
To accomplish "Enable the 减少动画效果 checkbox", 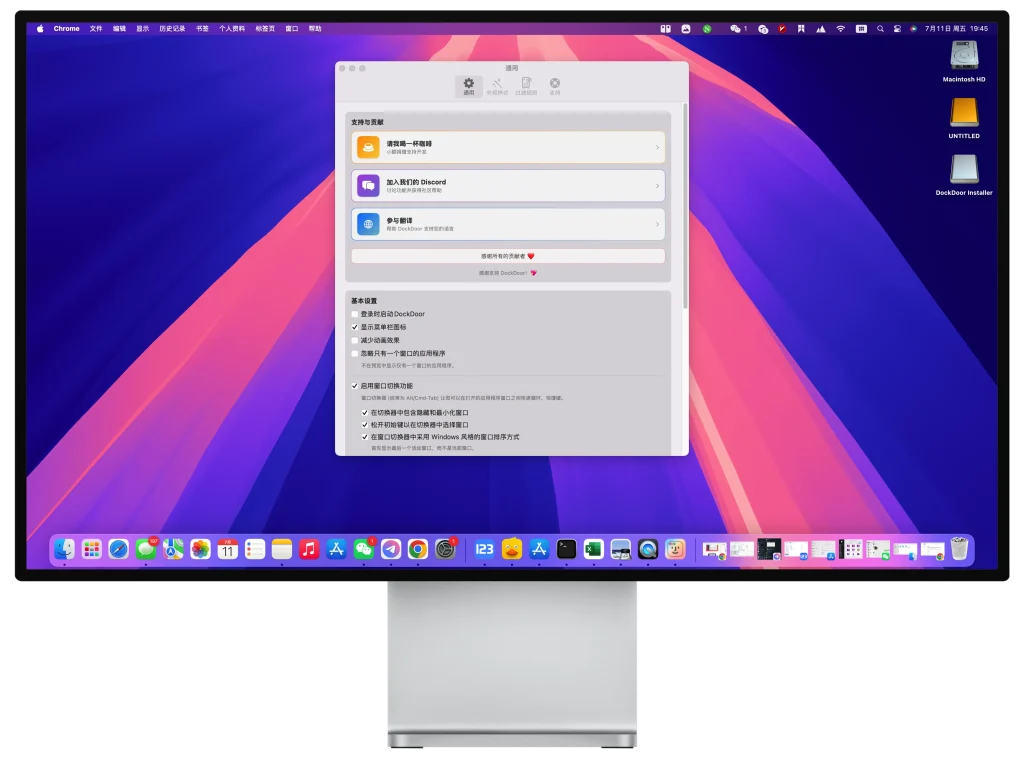I will [x=353, y=340].
